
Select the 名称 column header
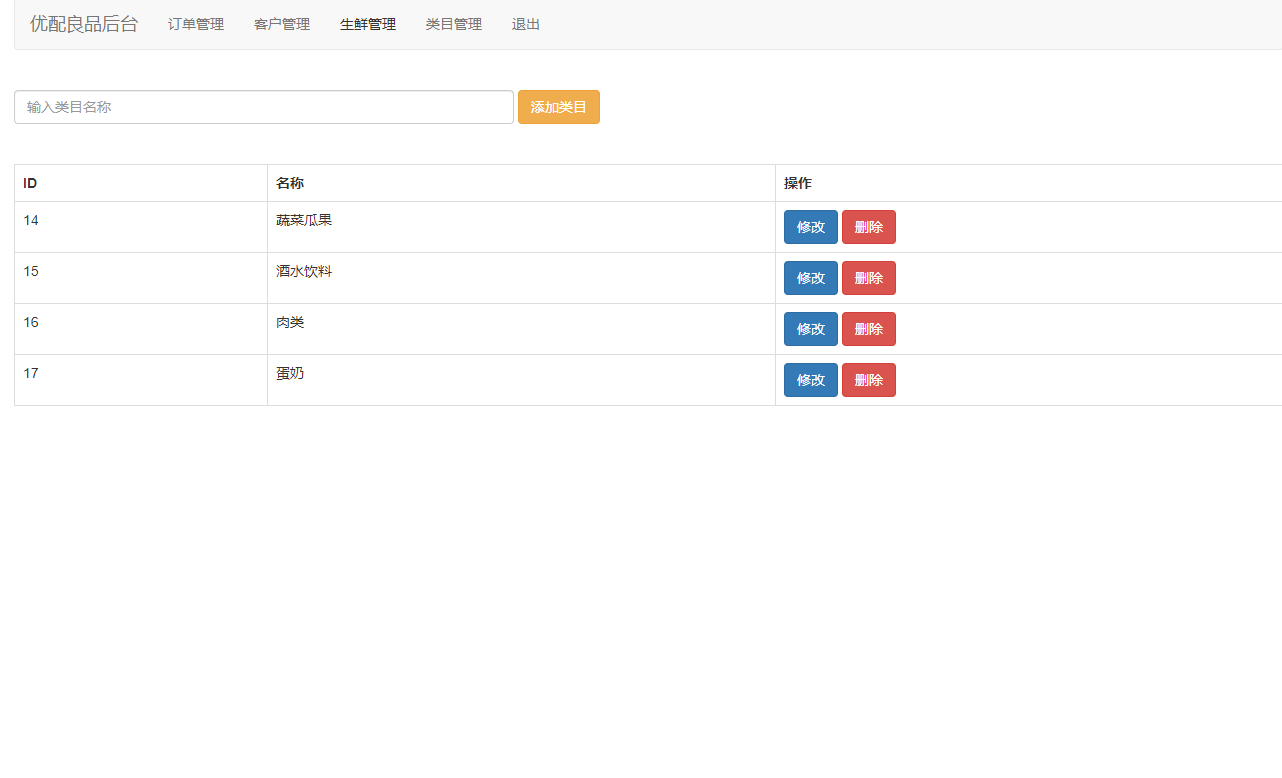click(x=289, y=183)
